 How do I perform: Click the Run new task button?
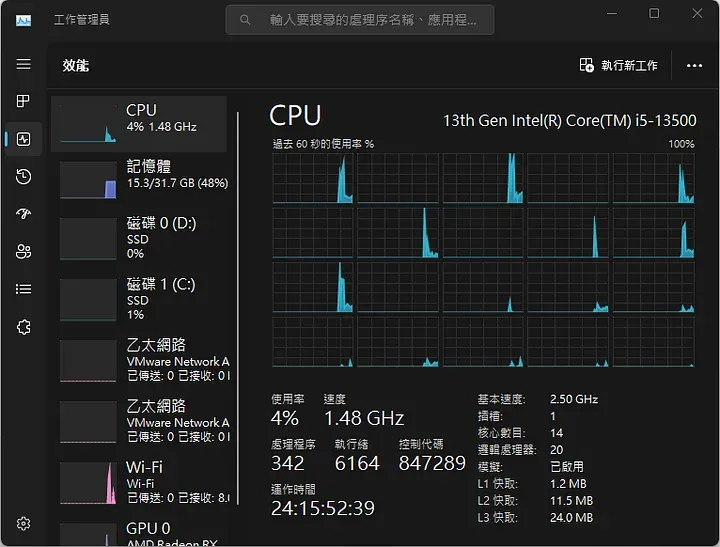pos(618,65)
